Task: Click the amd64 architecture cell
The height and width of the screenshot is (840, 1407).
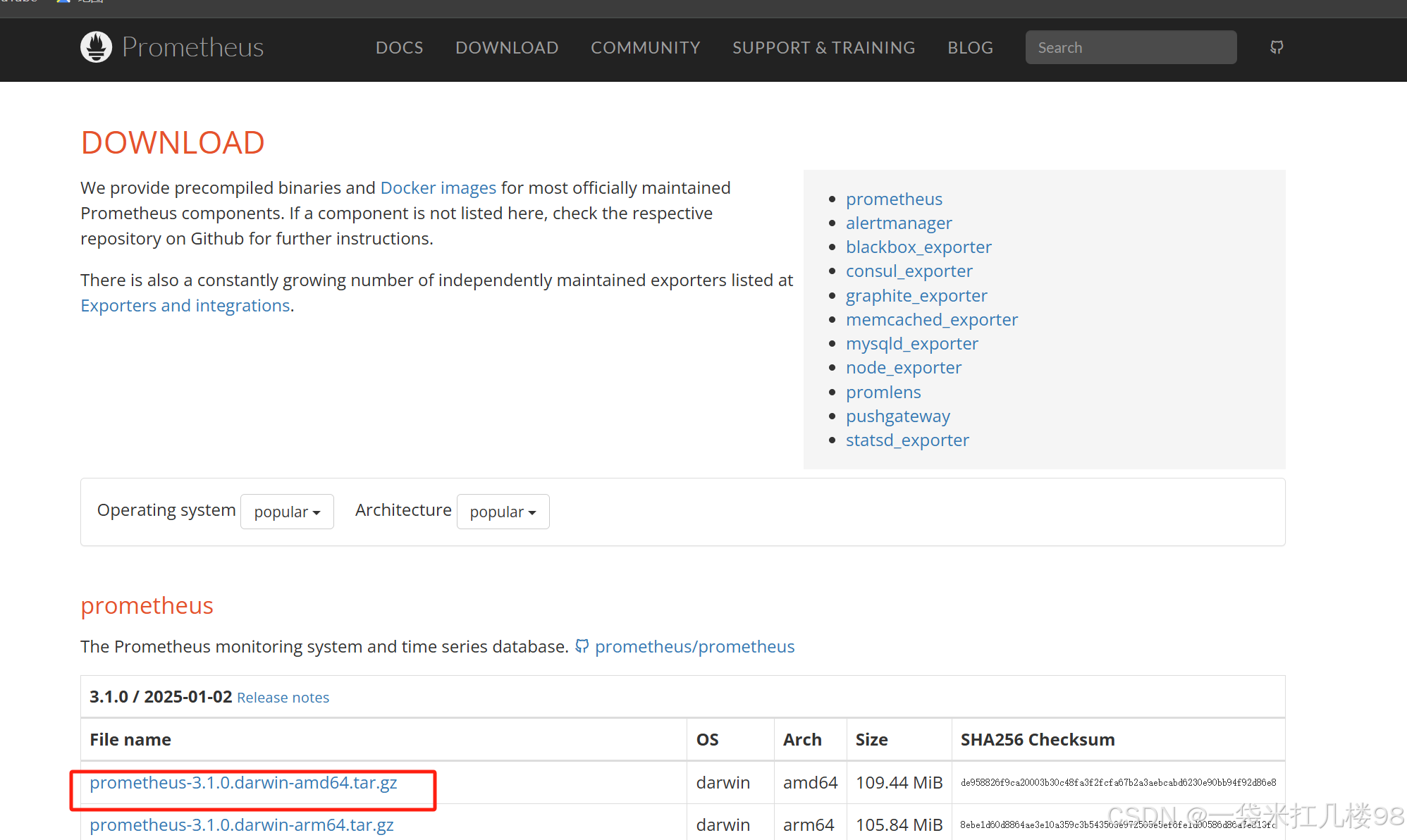Action: point(810,783)
